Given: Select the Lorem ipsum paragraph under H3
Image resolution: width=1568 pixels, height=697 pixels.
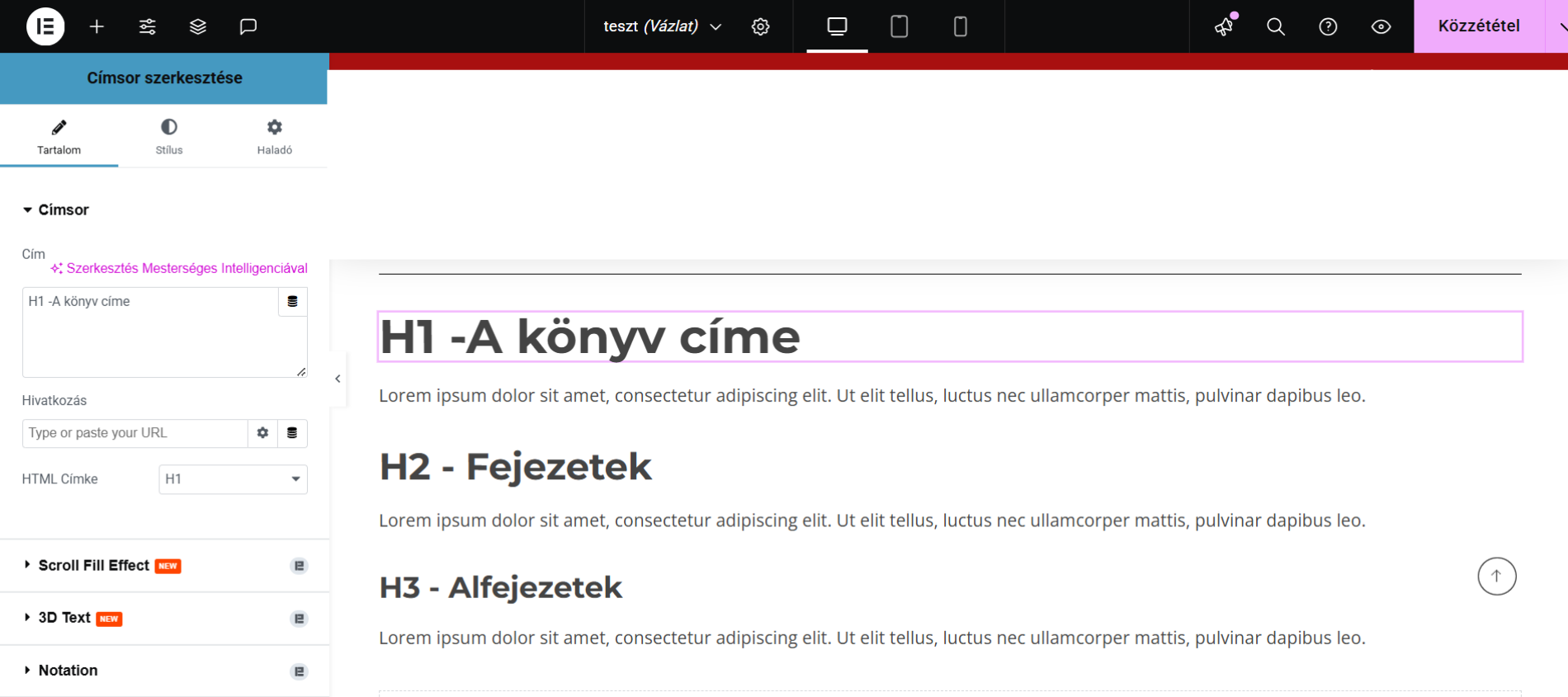Looking at the screenshot, I should (872, 638).
